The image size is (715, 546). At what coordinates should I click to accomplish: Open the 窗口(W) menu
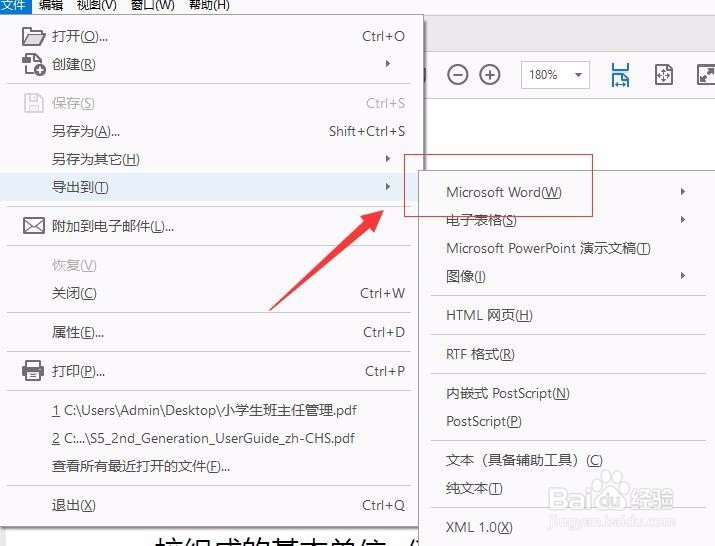[152, 5]
